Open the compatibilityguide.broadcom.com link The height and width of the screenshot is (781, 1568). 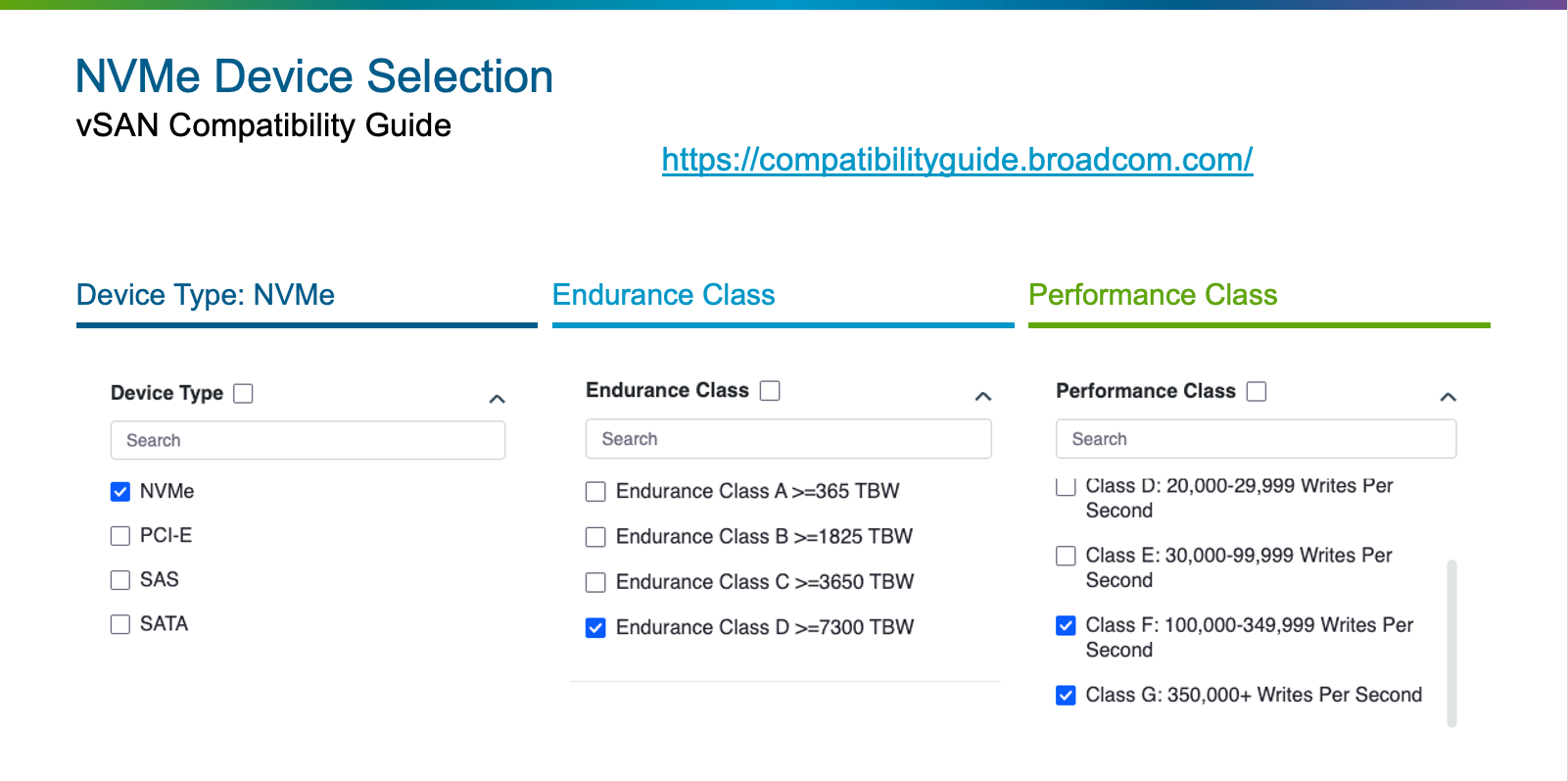tap(957, 160)
